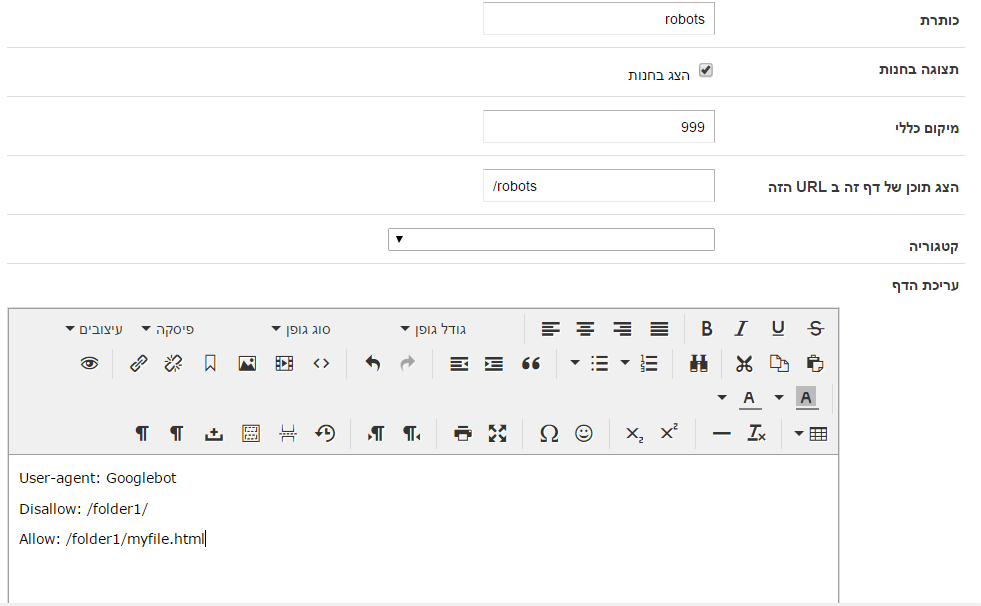Remove link with the unlink icon
The image size is (981, 606).
click(173, 364)
